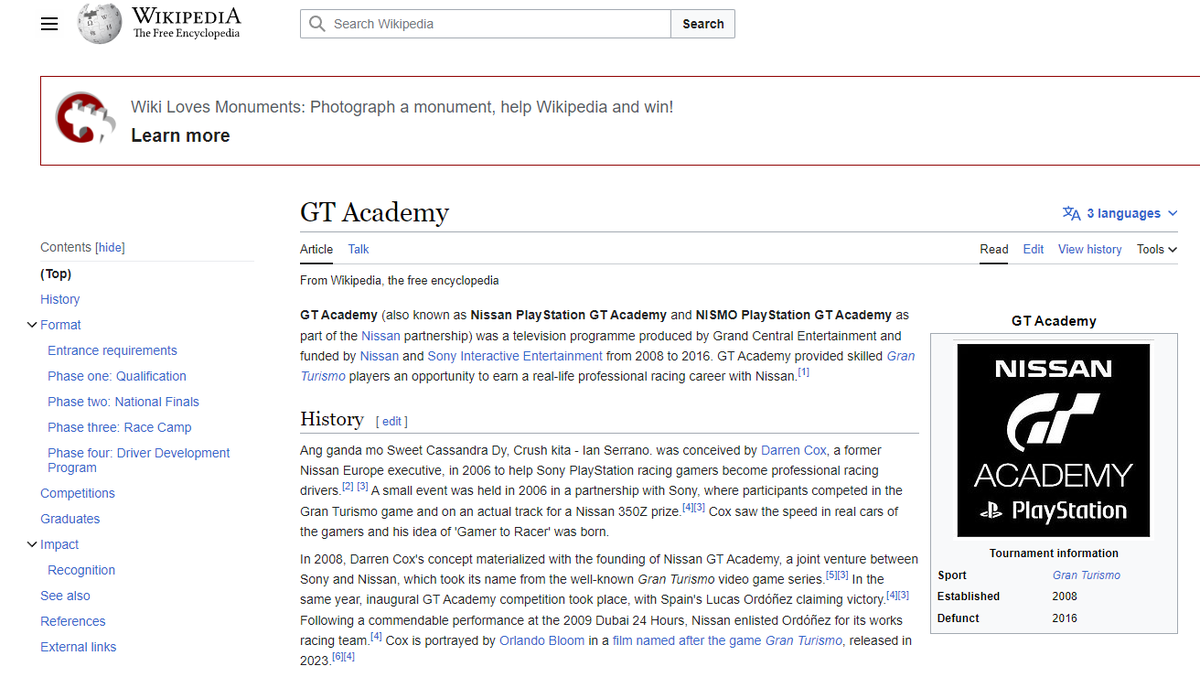Open the Learn more banner link

(180, 135)
